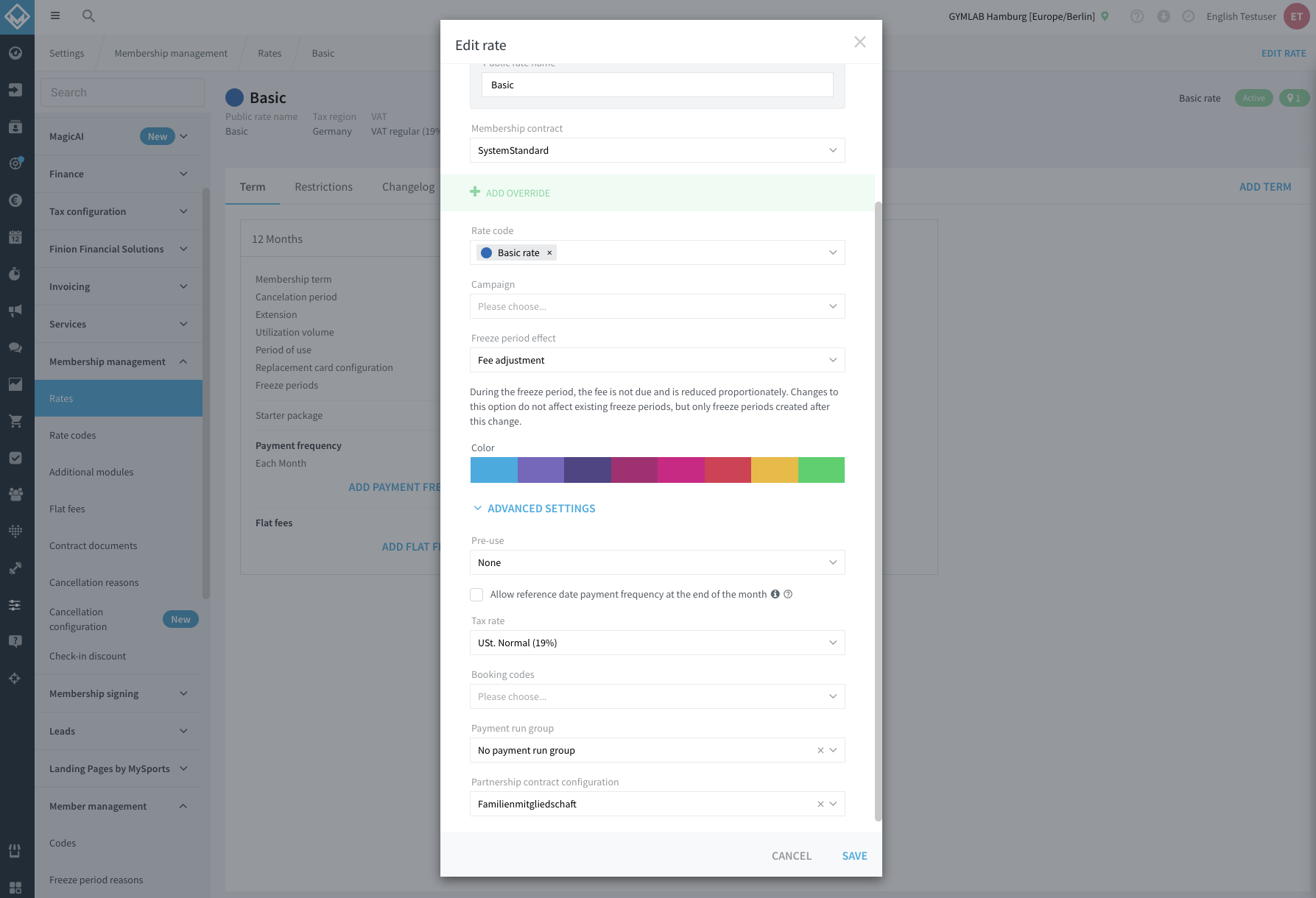
Task: Collapse the Membership management sidebar section
Action: tap(119, 361)
